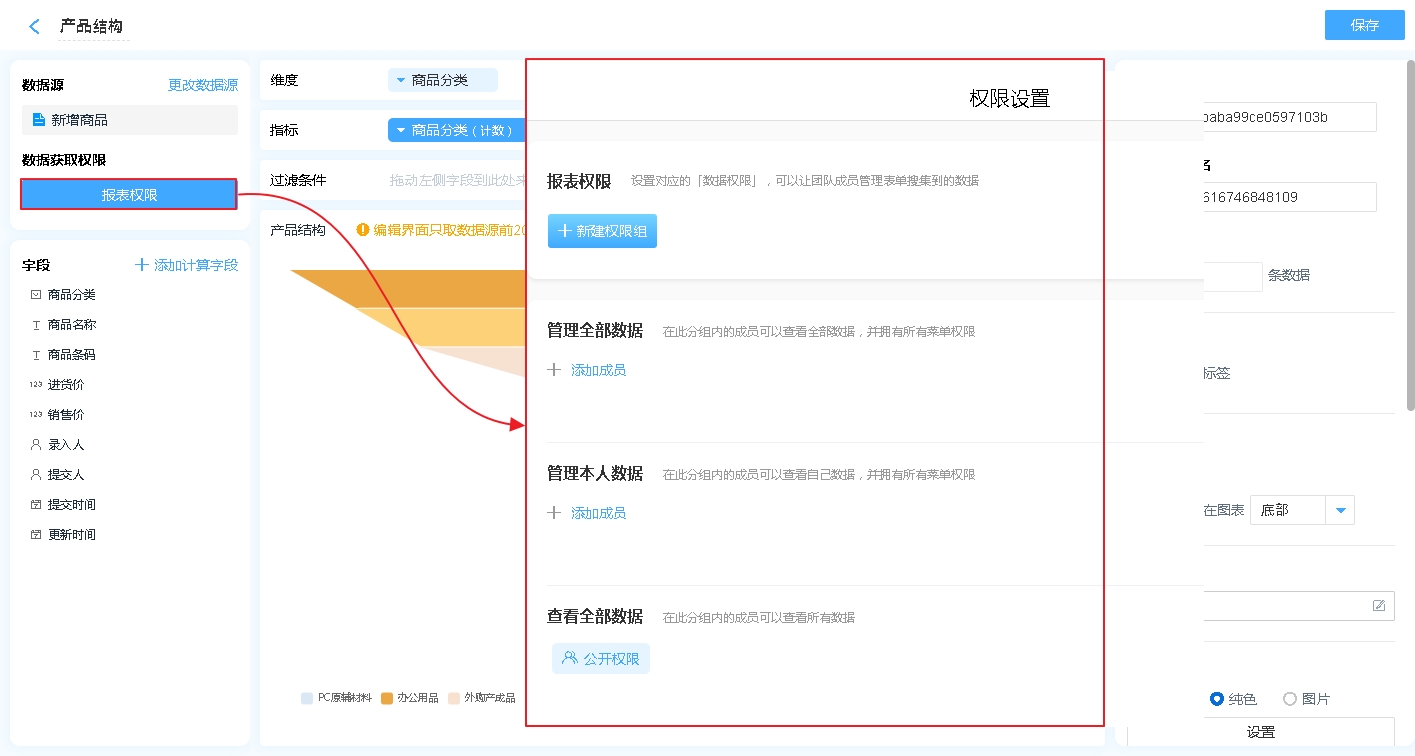Click the edit icon in right panel input
This screenshot has height=756, width=1415.
point(1379,606)
